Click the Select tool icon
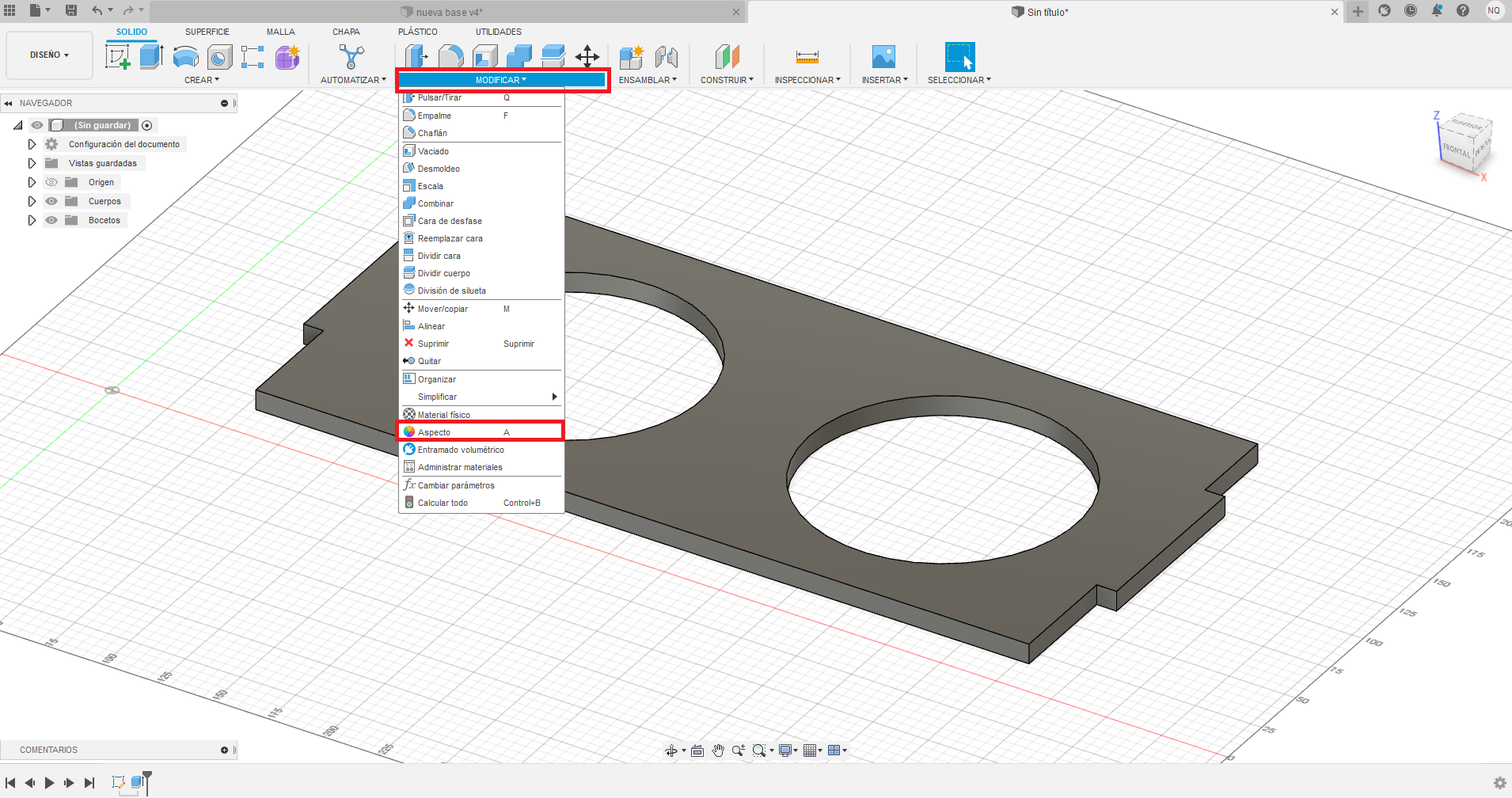Viewport: 1512px width, 798px height. tap(959, 57)
